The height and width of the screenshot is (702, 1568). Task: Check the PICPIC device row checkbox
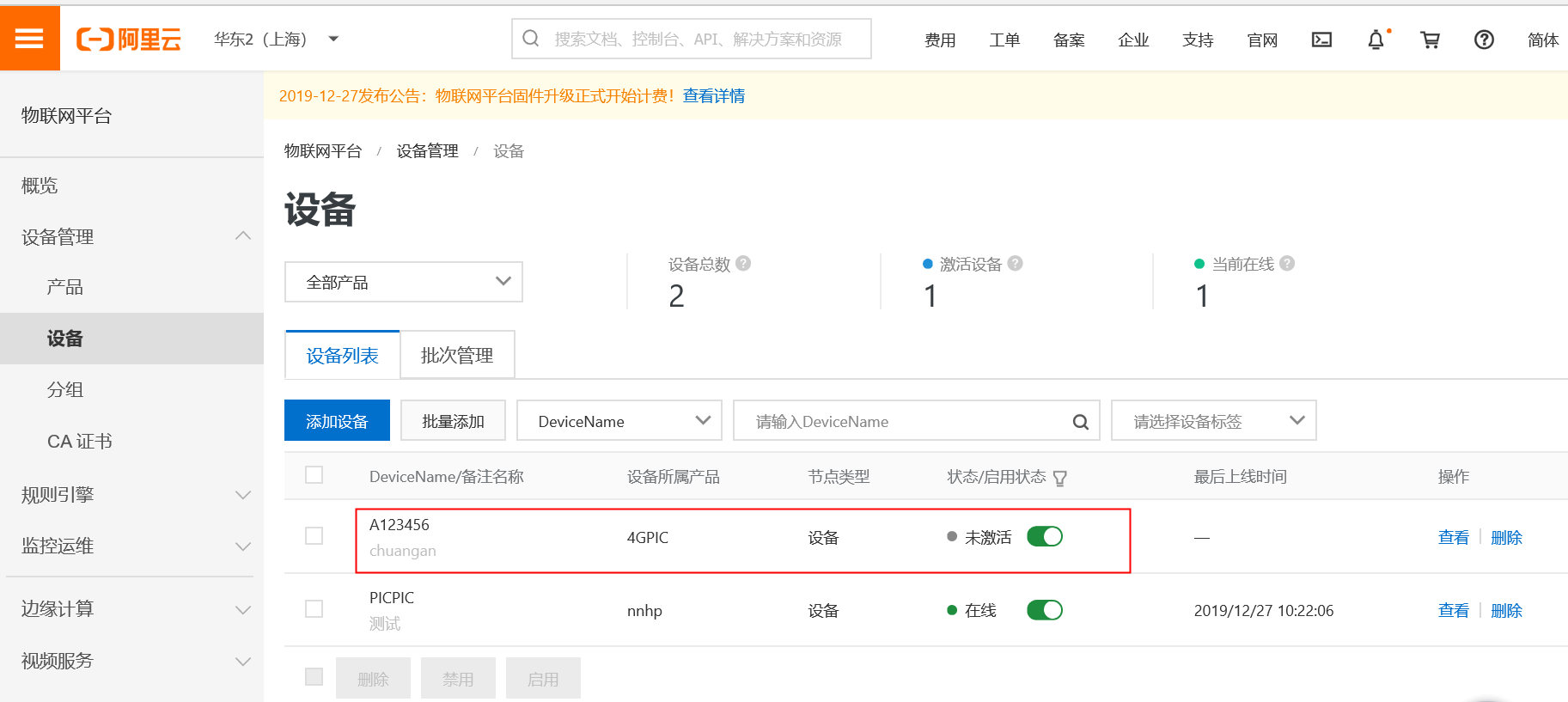pyautogui.click(x=314, y=609)
